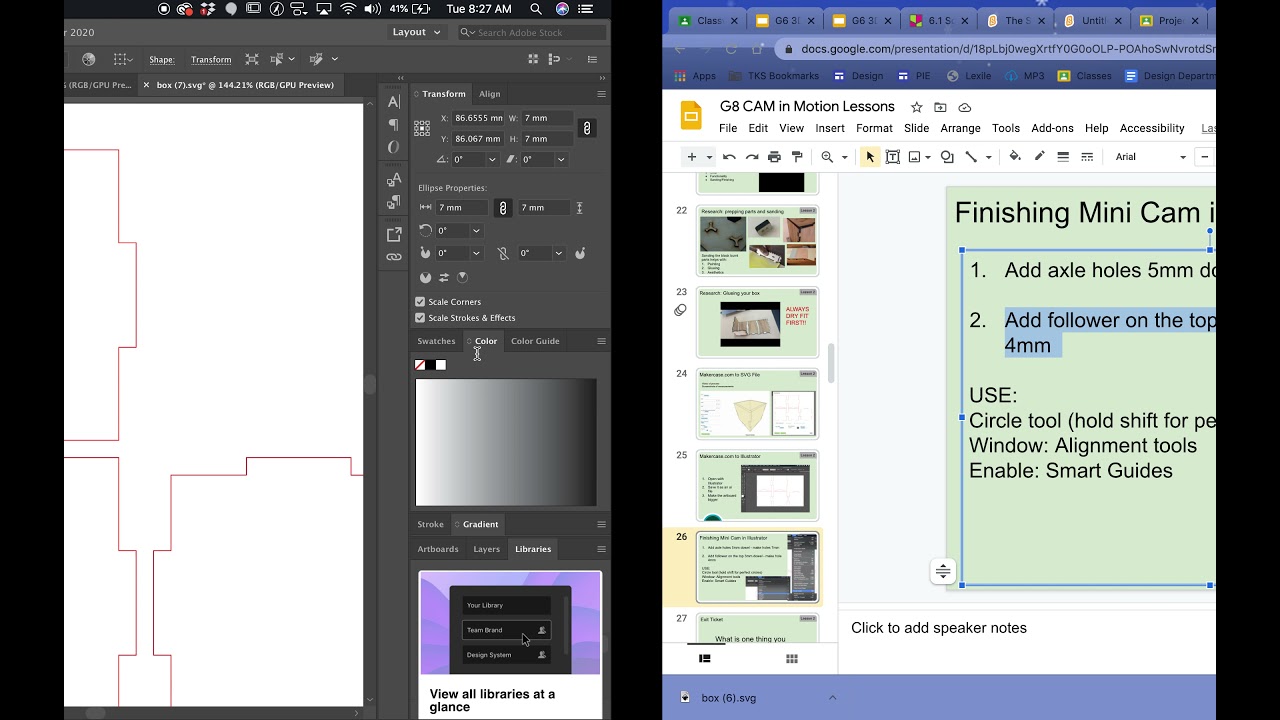Click the Border weight icon in Slides
The width and height of the screenshot is (1280, 720).
(x=1063, y=157)
